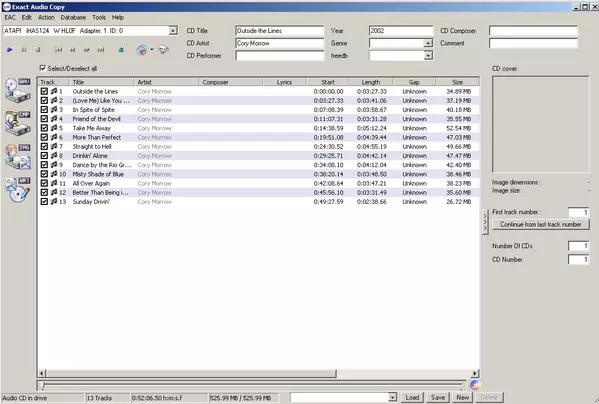Open the CD drive selection dropdown
599x404 pixels.
pos(173,31)
